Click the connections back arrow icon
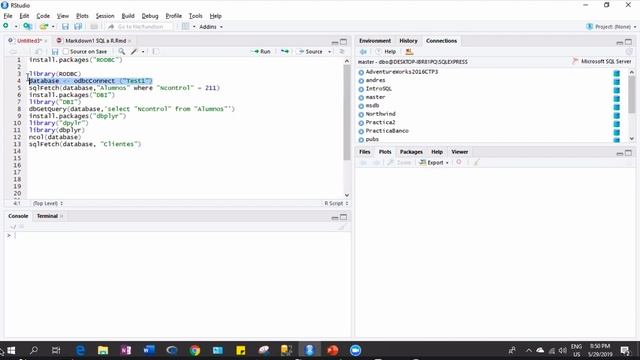 363,52
